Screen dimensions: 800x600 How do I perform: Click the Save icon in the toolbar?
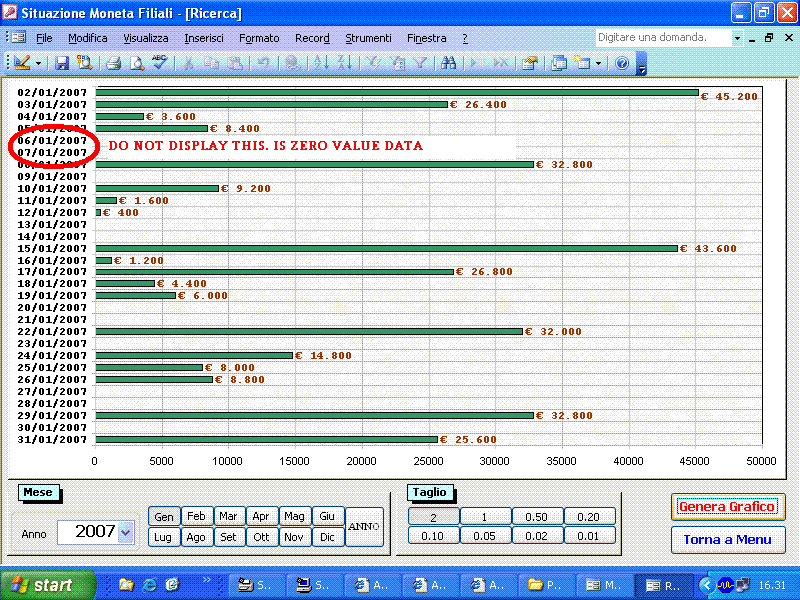62,63
